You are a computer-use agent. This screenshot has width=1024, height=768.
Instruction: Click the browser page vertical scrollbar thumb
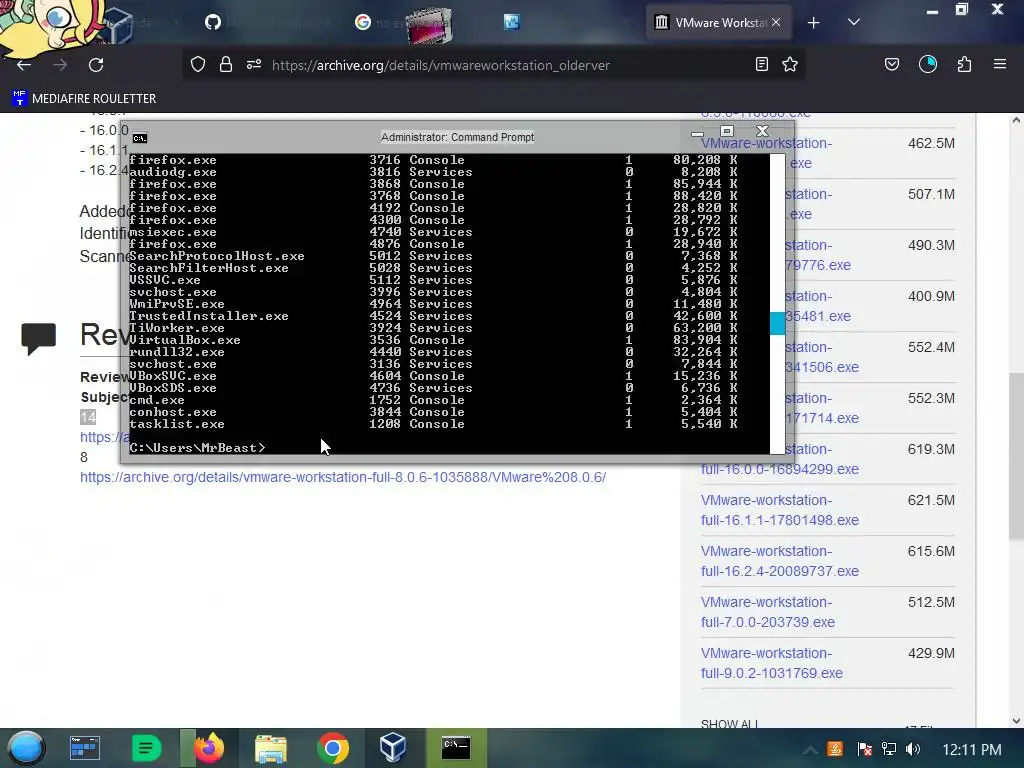tap(1016, 456)
